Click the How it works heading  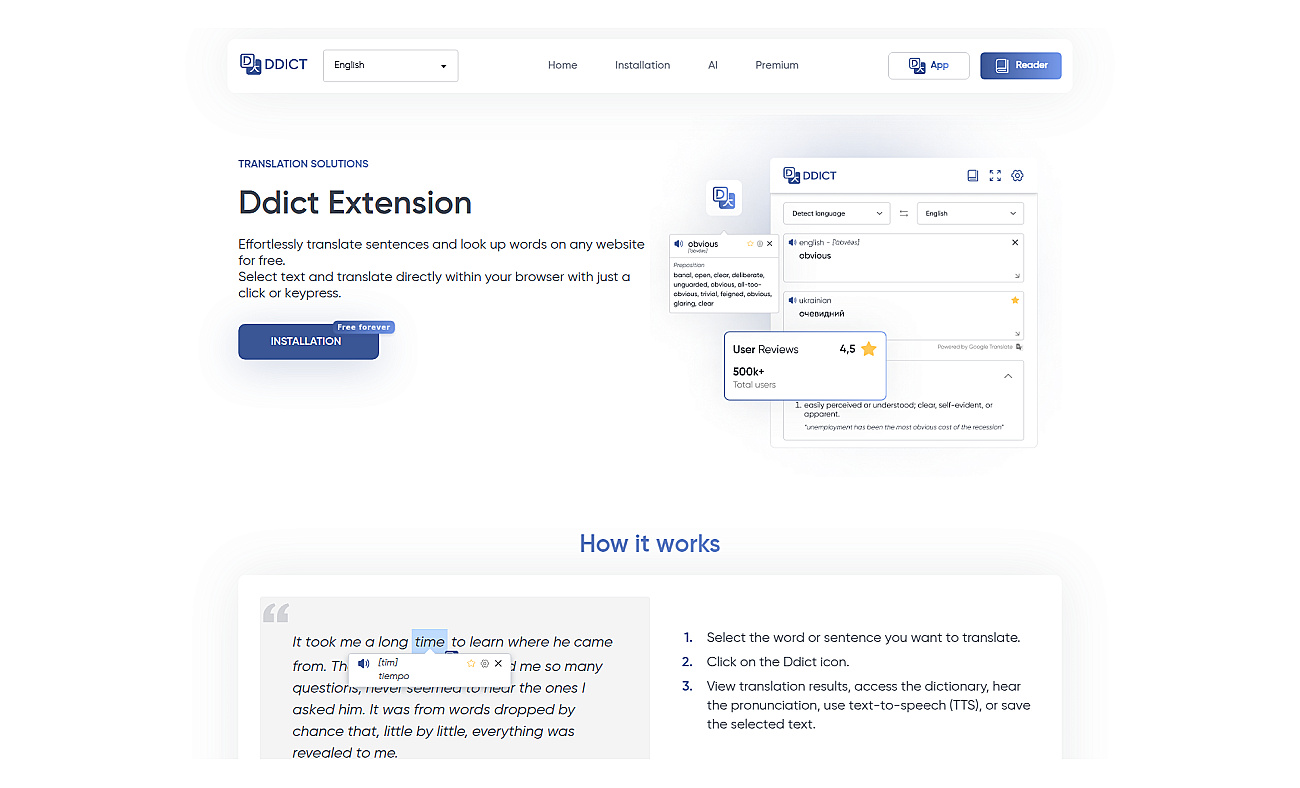[650, 544]
